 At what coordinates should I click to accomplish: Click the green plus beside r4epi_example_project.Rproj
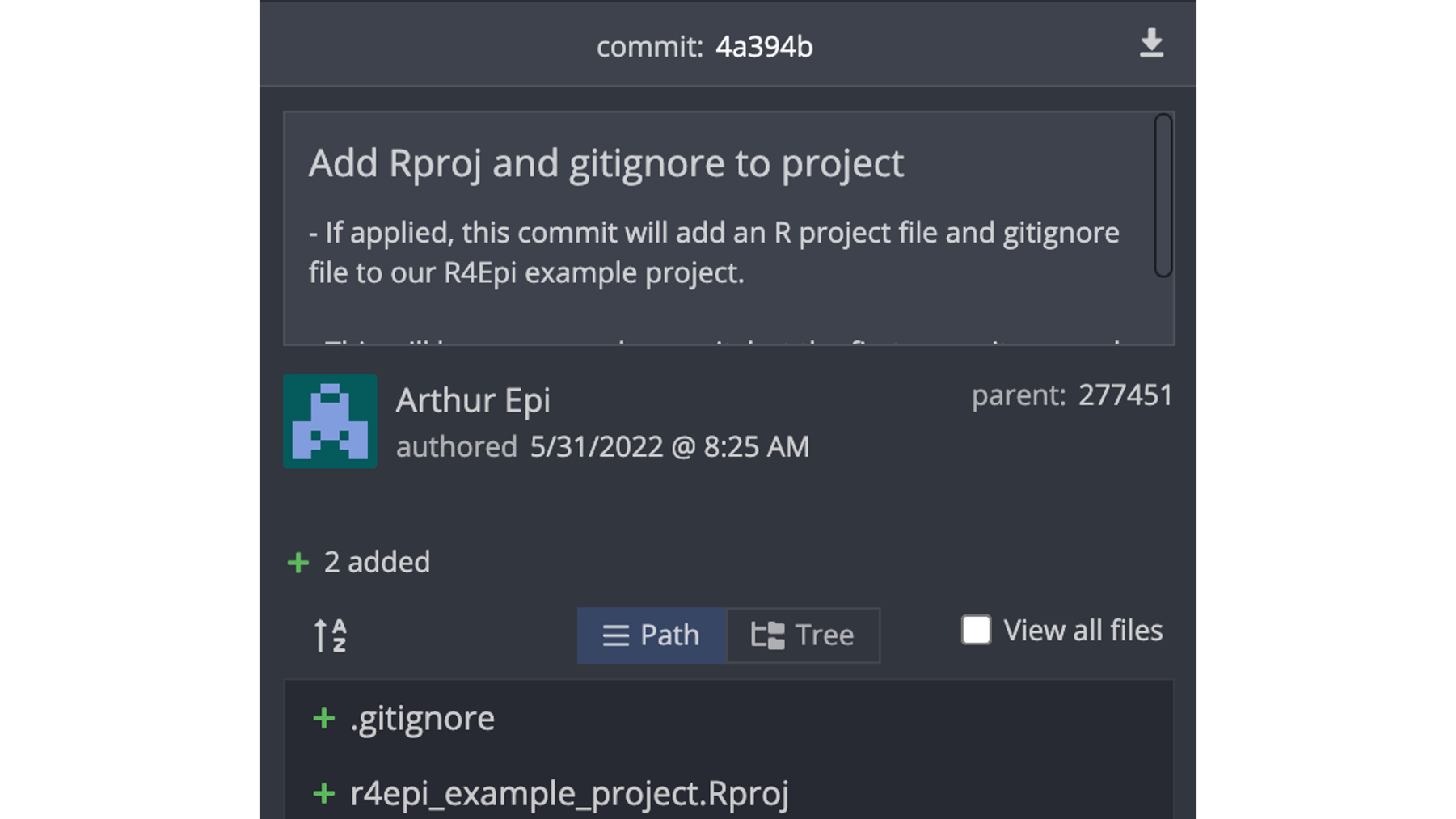tap(323, 793)
